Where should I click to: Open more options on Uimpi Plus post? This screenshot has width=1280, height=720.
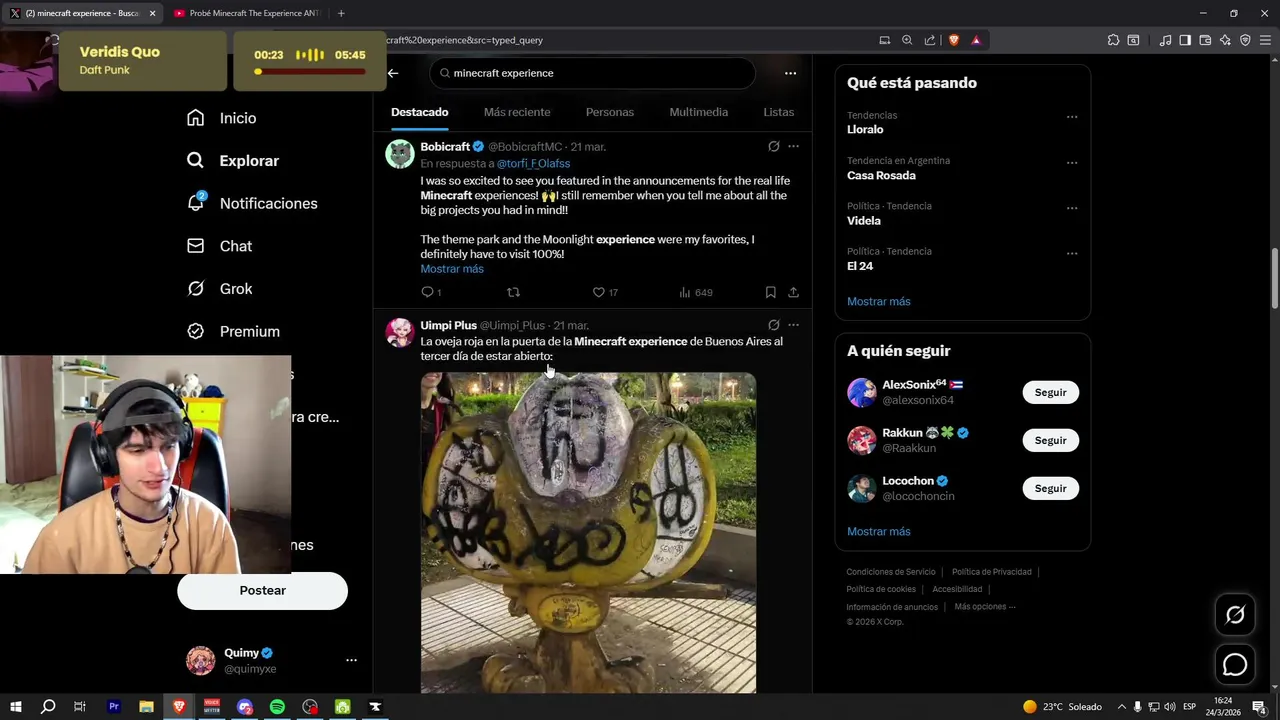pyautogui.click(x=793, y=325)
